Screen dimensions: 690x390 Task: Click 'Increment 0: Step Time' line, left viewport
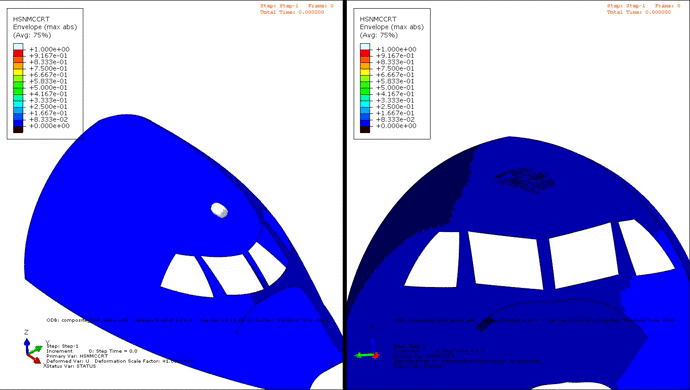point(92,351)
